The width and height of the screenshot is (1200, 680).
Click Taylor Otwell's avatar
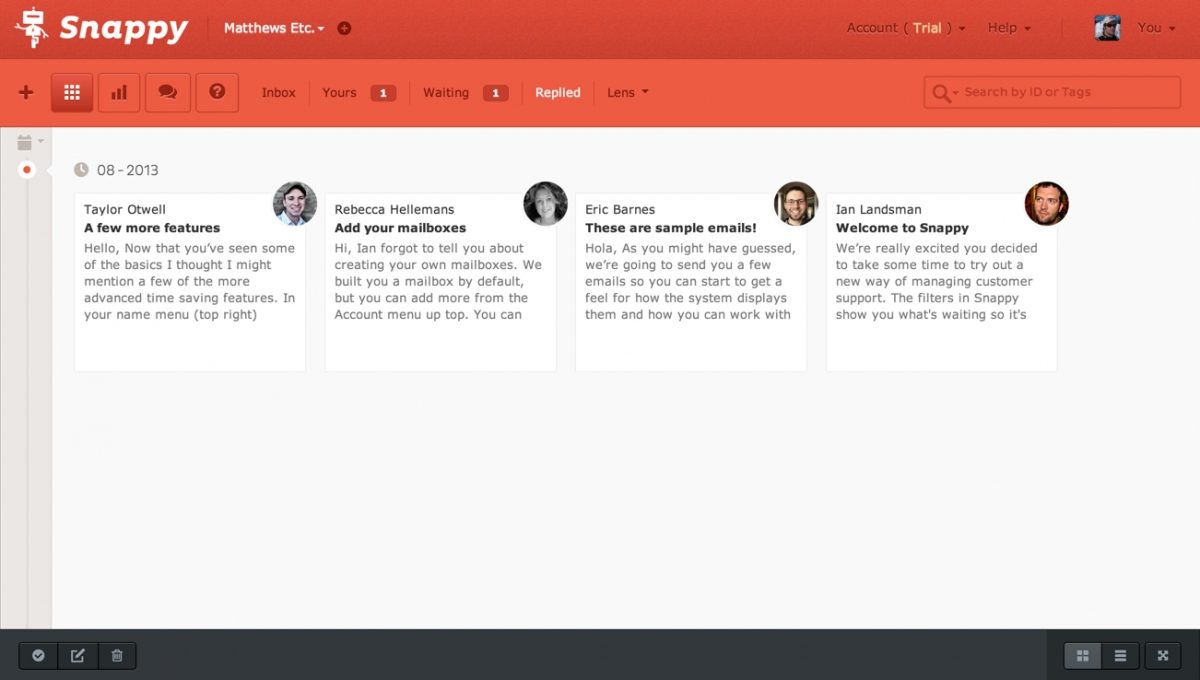point(295,204)
